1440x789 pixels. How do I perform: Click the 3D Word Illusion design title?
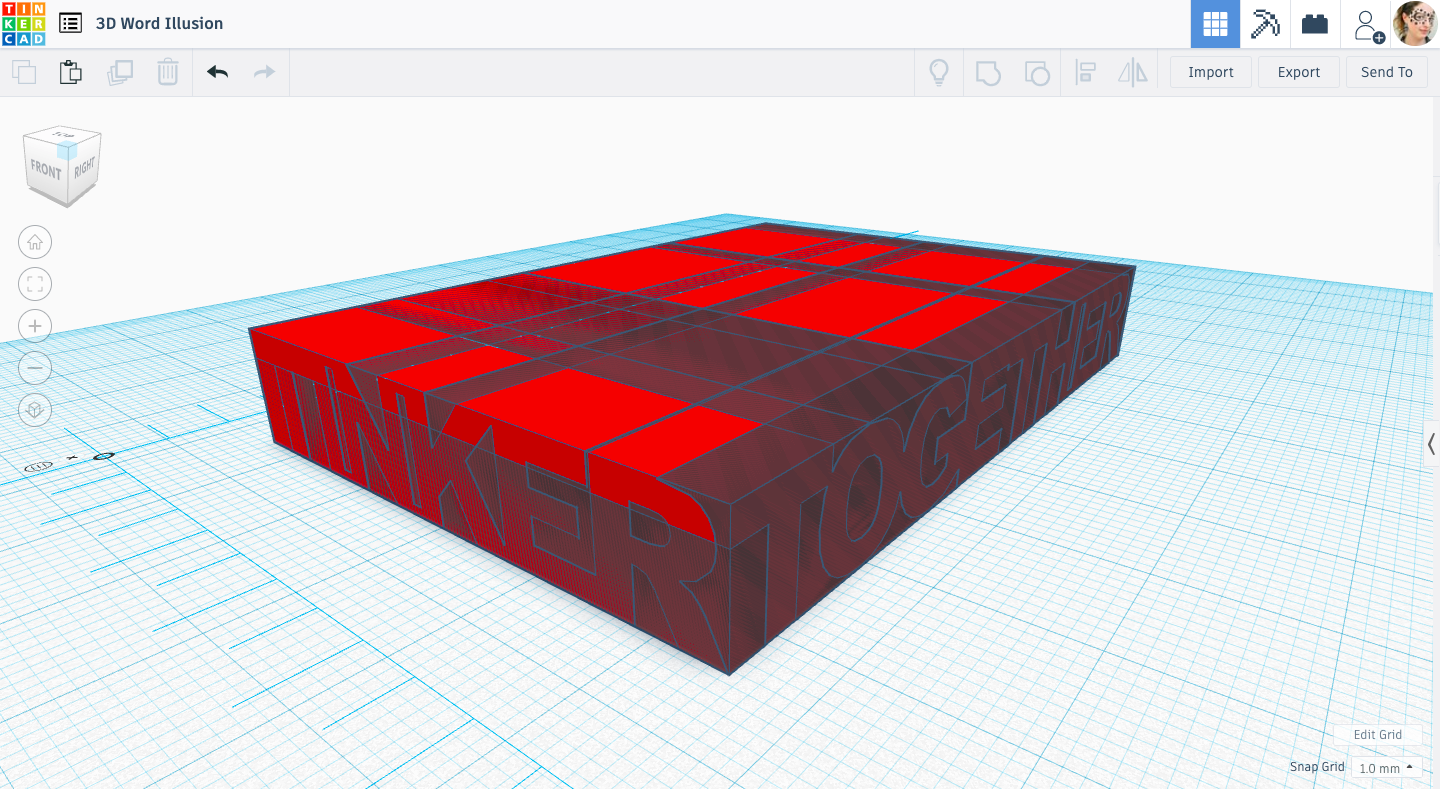tap(160, 23)
